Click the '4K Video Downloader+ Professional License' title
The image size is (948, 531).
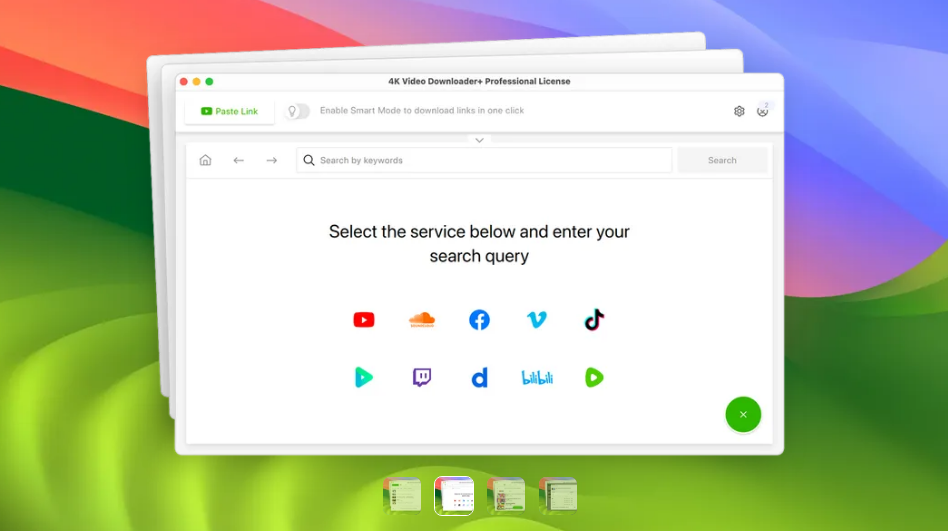(x=479, y=81)
